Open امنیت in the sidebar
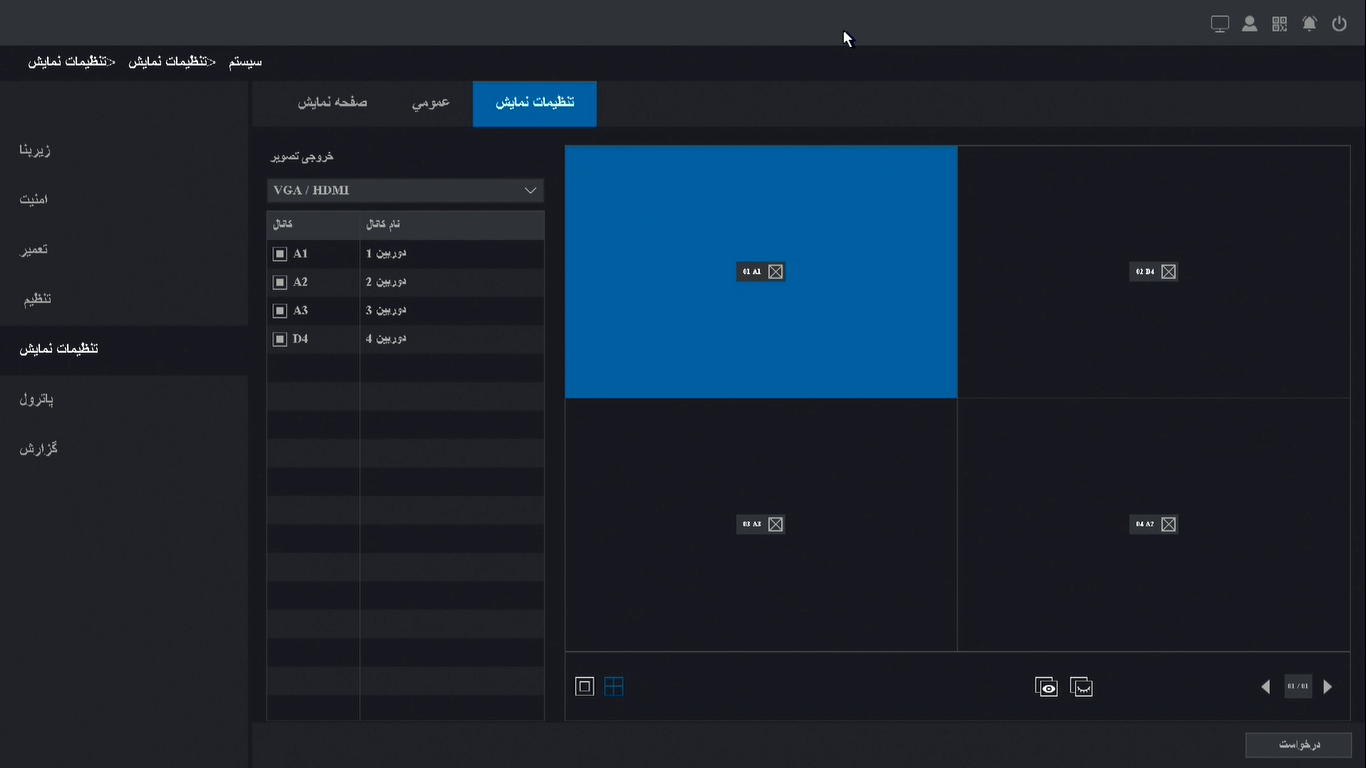1366x768 pixels. (x=124, y=199)
